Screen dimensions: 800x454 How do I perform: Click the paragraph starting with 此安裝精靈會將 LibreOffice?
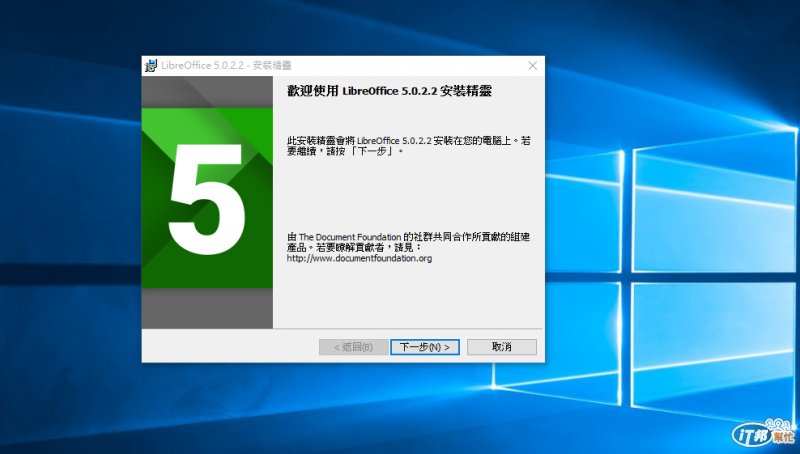(x=408, y=146)
